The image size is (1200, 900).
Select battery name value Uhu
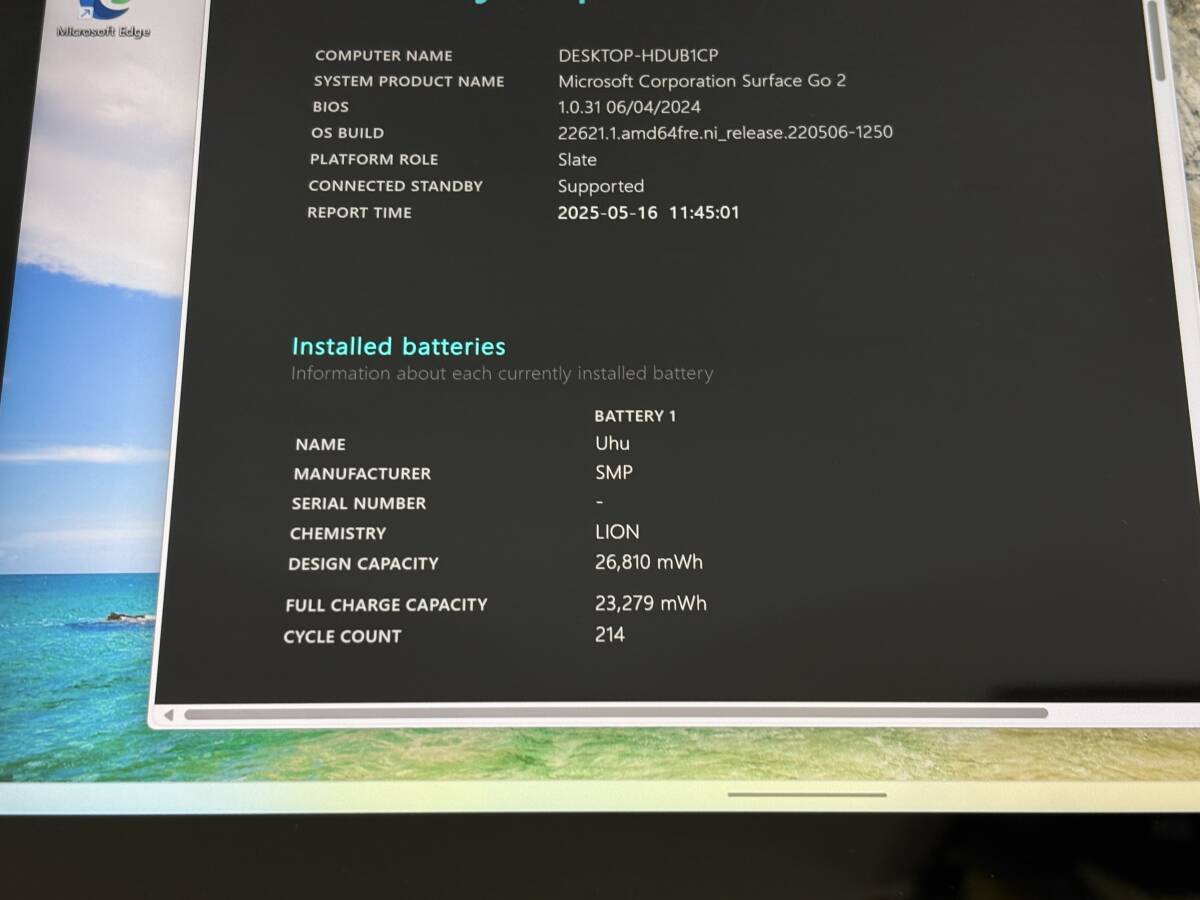(x=613, y=443)
